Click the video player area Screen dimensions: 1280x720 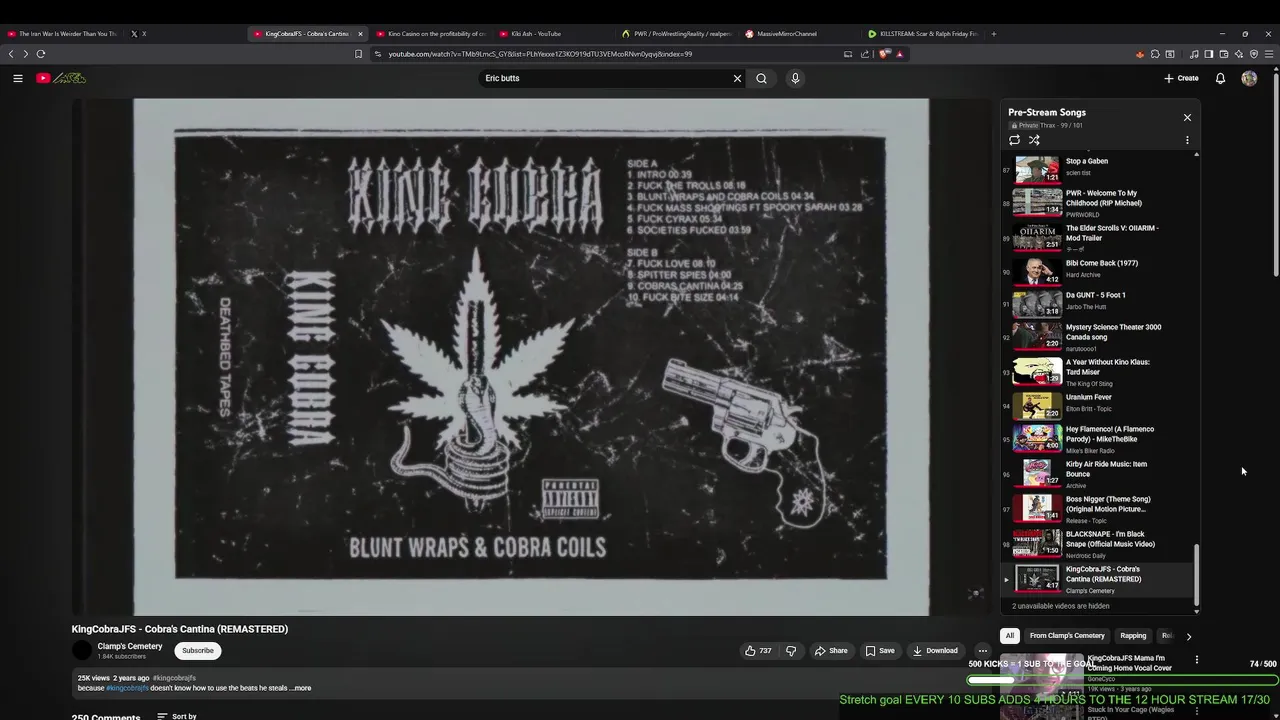click(x=531, y=357)
